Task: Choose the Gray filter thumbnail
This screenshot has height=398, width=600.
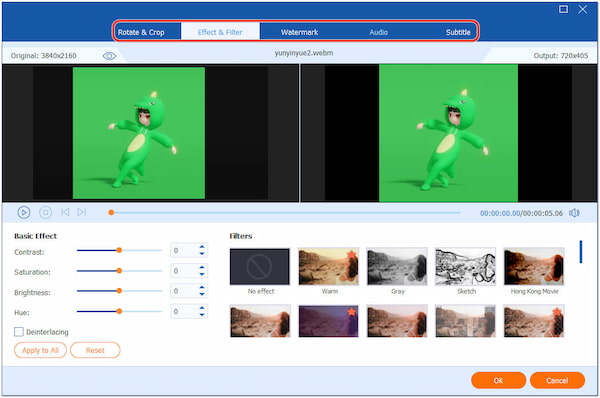Action: tap(397, 267)
